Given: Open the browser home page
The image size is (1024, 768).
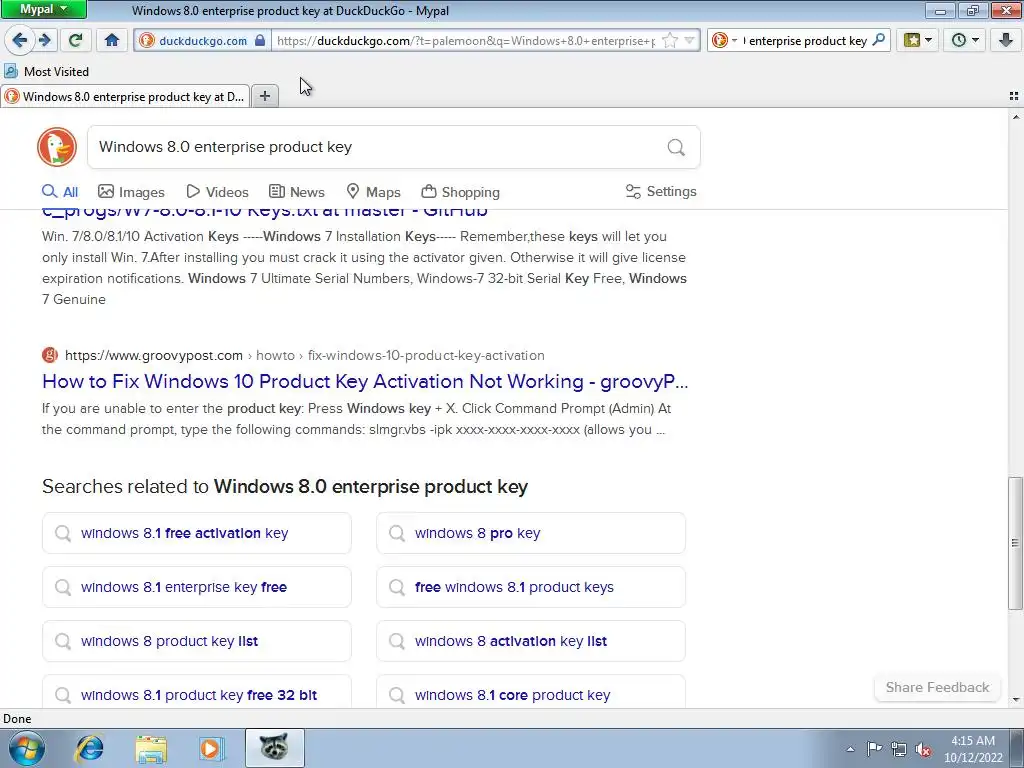Looking at the screenshot, I should pyautogui.click(x=112, y=40).
